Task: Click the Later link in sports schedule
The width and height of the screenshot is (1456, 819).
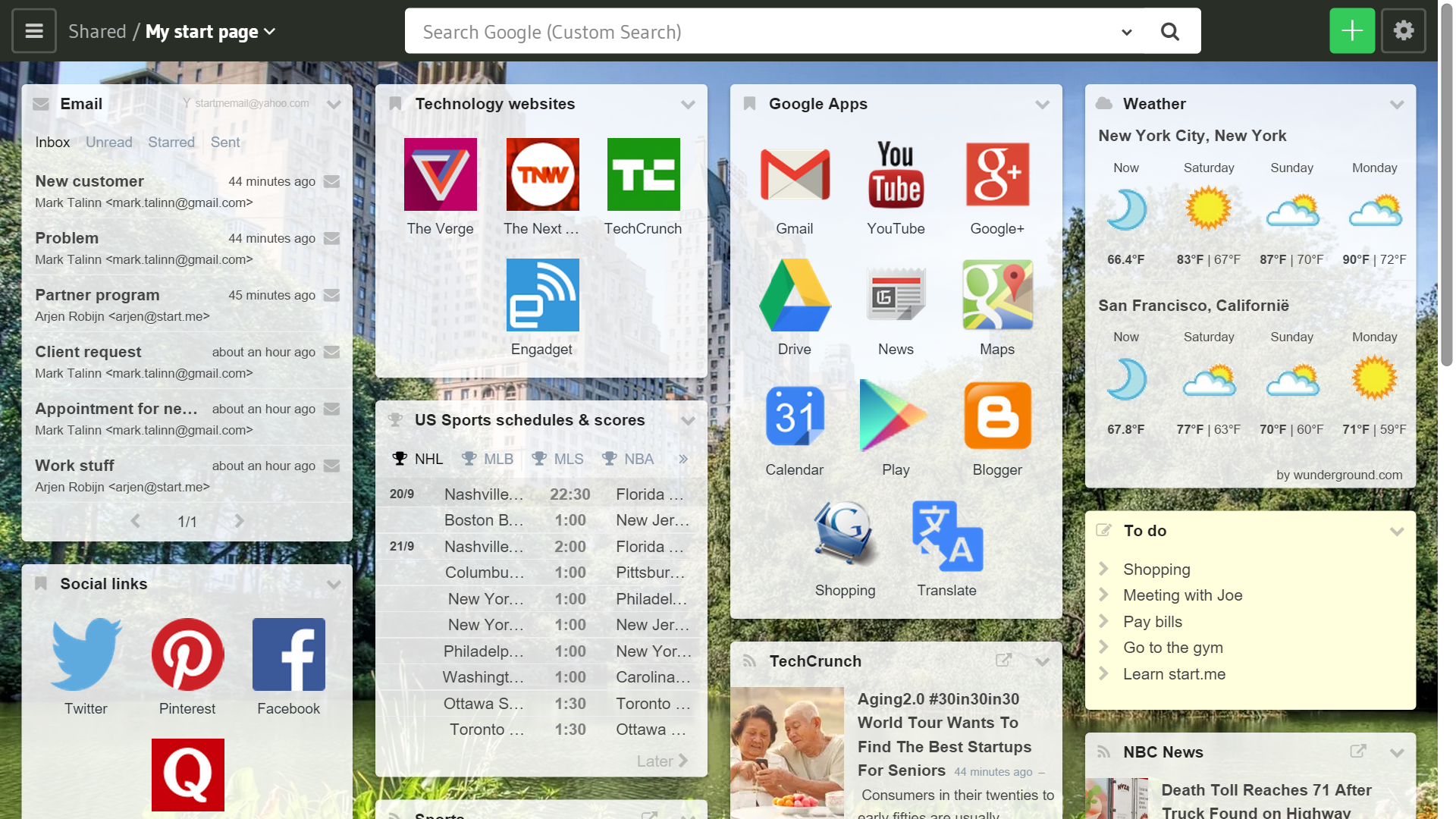Action: 661,761
